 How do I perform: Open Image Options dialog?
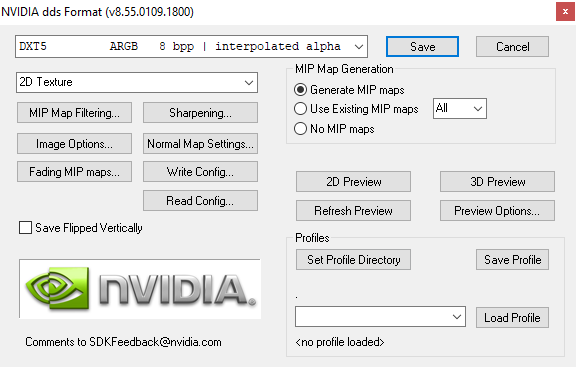[74, 144]
